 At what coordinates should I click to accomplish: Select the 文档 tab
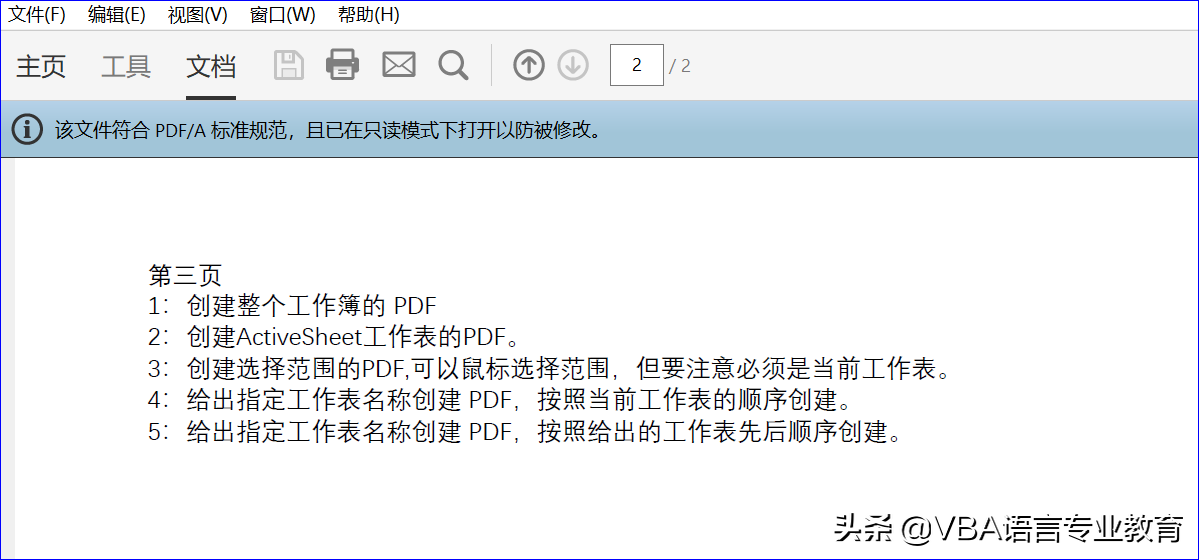pos(211,67)
